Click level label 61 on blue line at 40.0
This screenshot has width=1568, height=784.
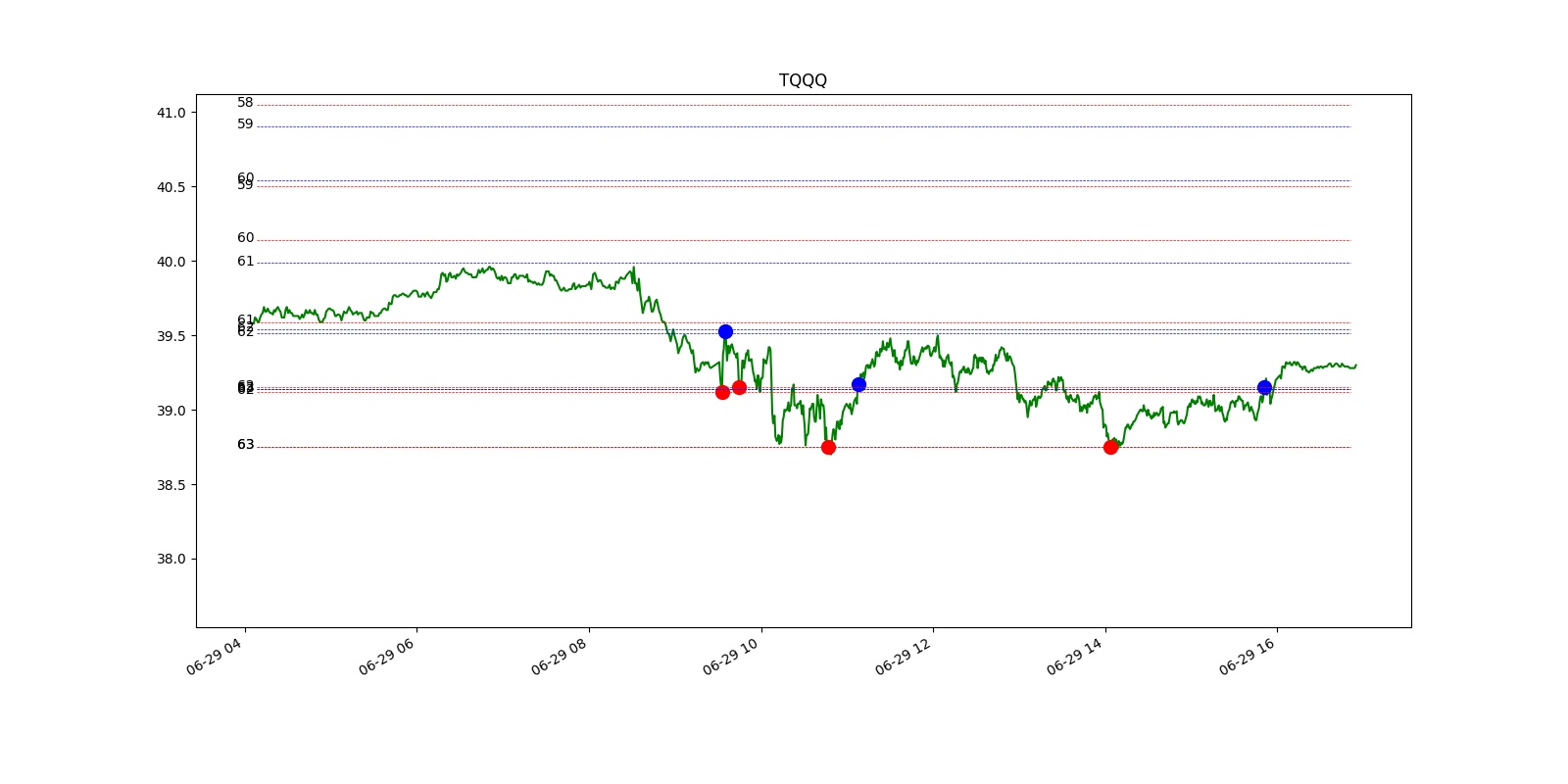pyautogui.click(x=245, y=262)
